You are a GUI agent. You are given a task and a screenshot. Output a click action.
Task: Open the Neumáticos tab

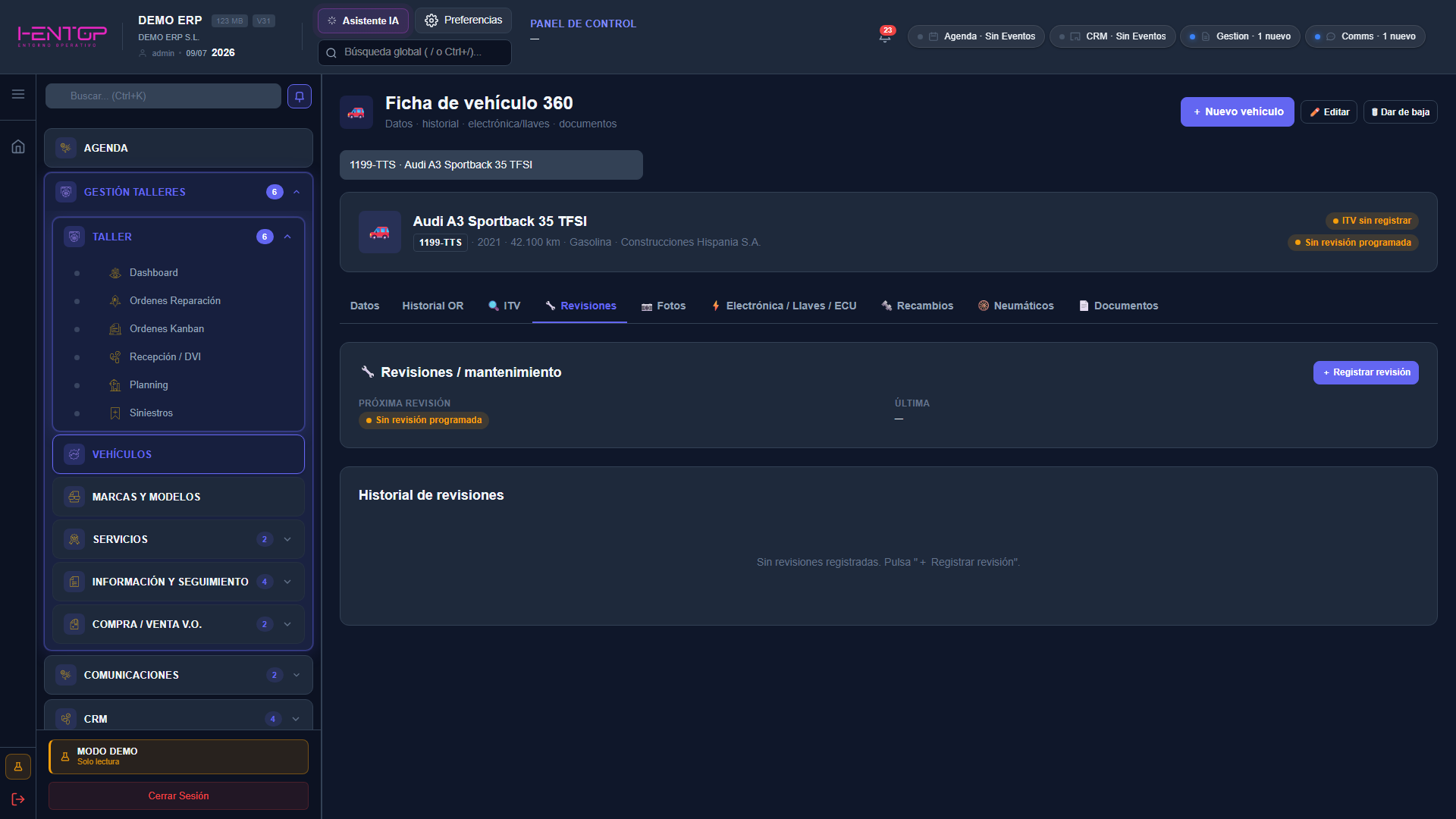click(1016, 306)
